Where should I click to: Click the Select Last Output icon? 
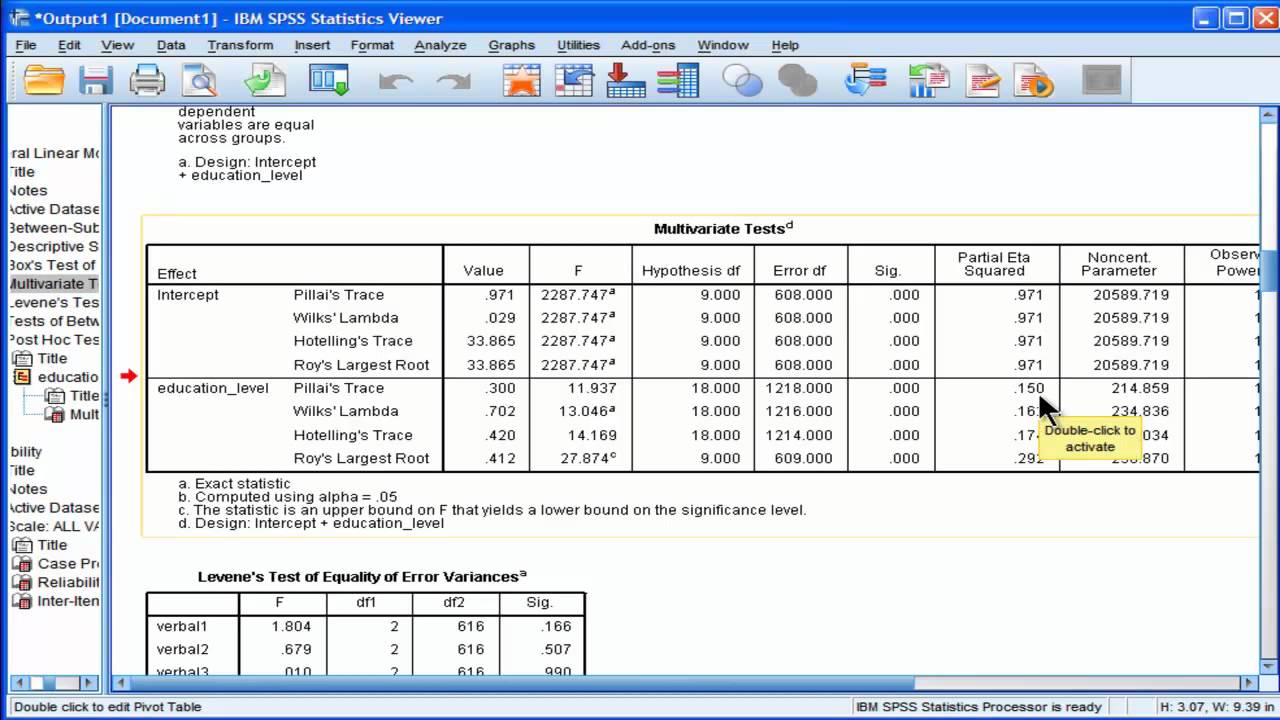(x=866, y=80)
